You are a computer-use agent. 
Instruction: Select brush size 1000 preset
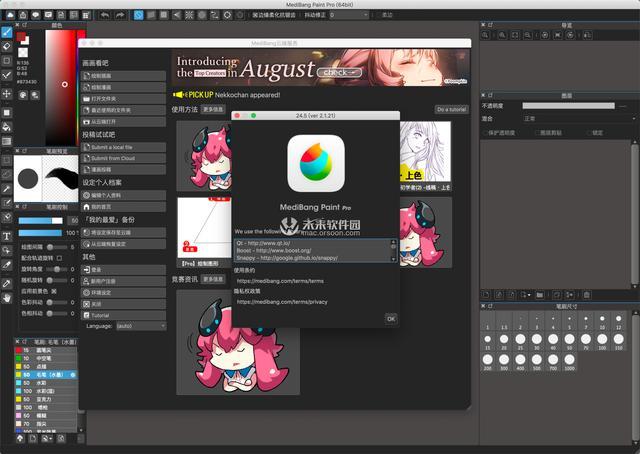coord(569,362)
